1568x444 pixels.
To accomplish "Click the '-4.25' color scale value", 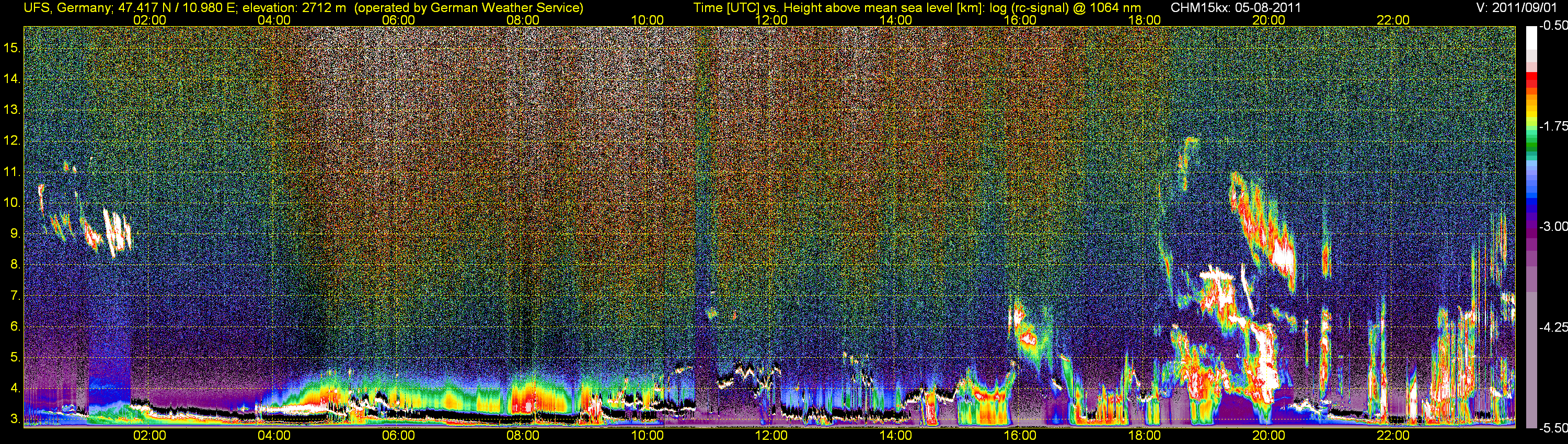I will 1553,327.
